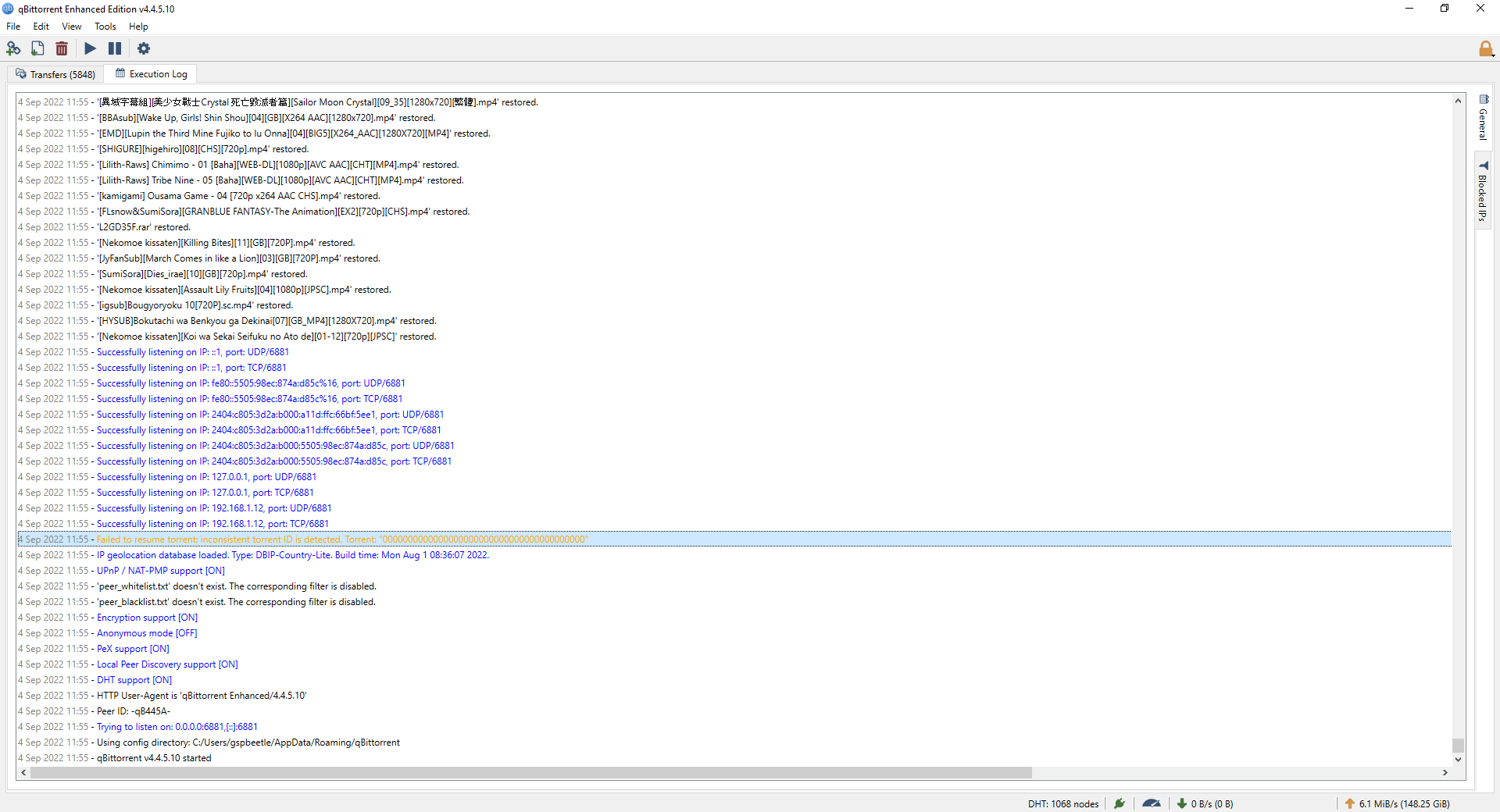Select the Sailor Moon Crystal restored line
The width and height of the screenshot is (1500, 812).
(x=734, y=102)
